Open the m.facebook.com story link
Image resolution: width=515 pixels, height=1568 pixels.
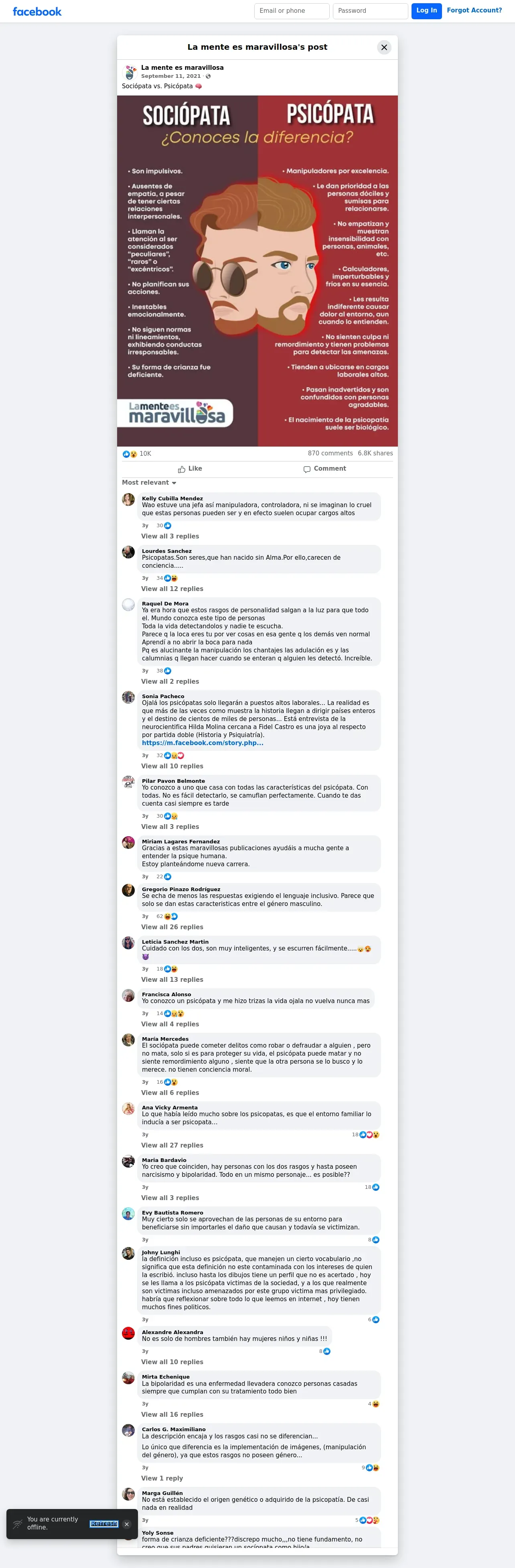click(x=203, y=743)
